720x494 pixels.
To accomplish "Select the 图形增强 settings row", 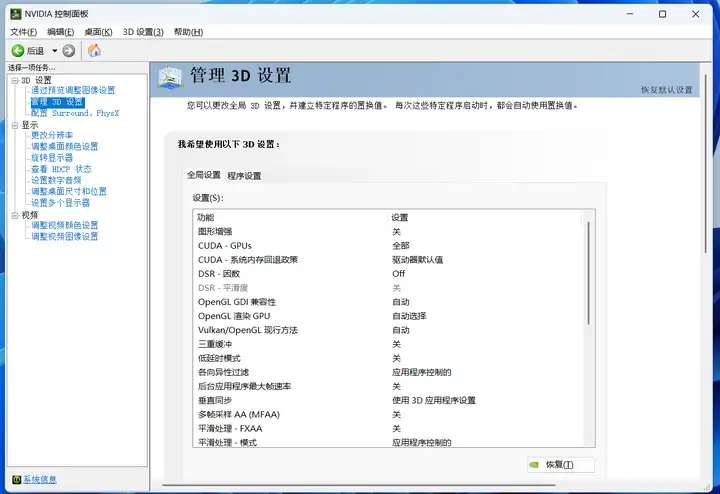I will point(388,231).
